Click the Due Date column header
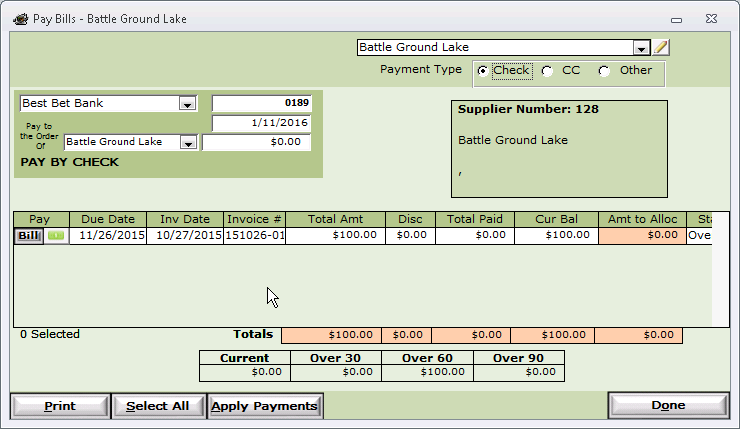This screenshot has height=429, width=740. 108,219
